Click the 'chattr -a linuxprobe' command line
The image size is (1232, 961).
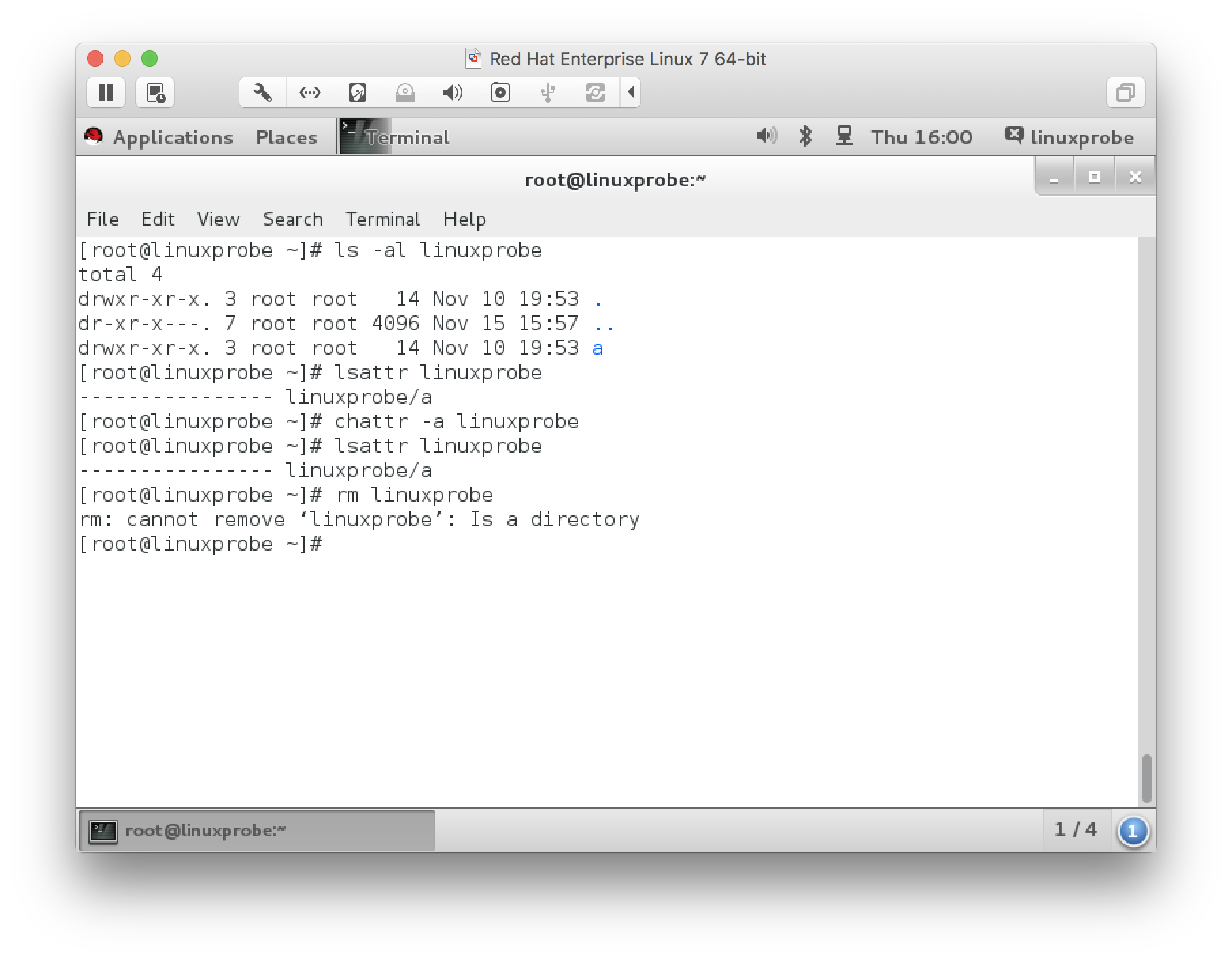[x=329, y=421]
